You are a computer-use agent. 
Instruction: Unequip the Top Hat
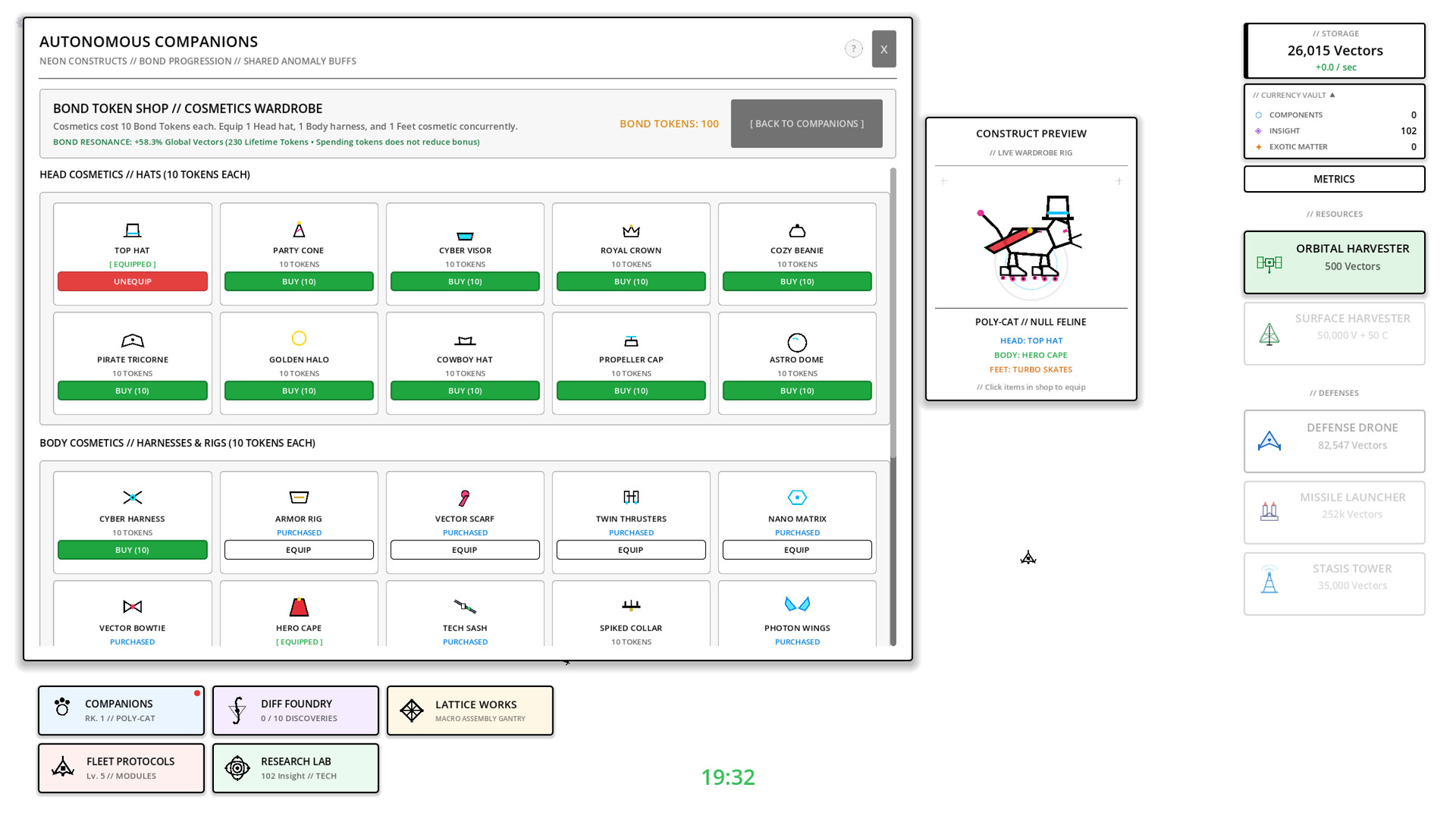coord(132,281)
